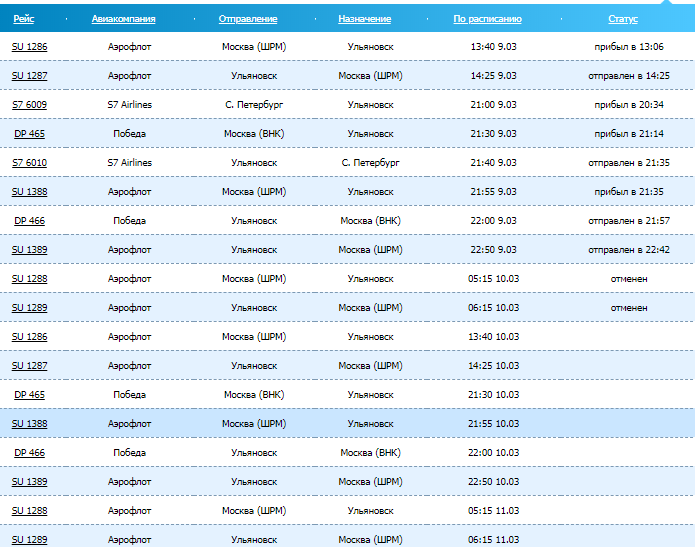
Task: Open flight SU 1286 arrived at 13:06
Action: (x=29, y=46)
